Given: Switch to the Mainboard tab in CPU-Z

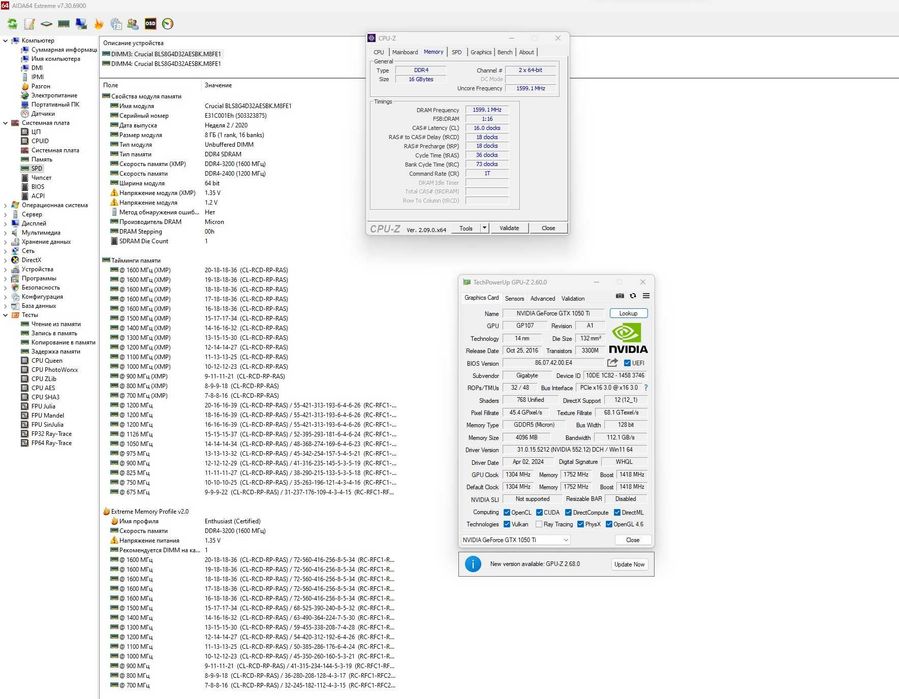Looking at the screenshot, I should pyautogui.click(x=405, y=52).
